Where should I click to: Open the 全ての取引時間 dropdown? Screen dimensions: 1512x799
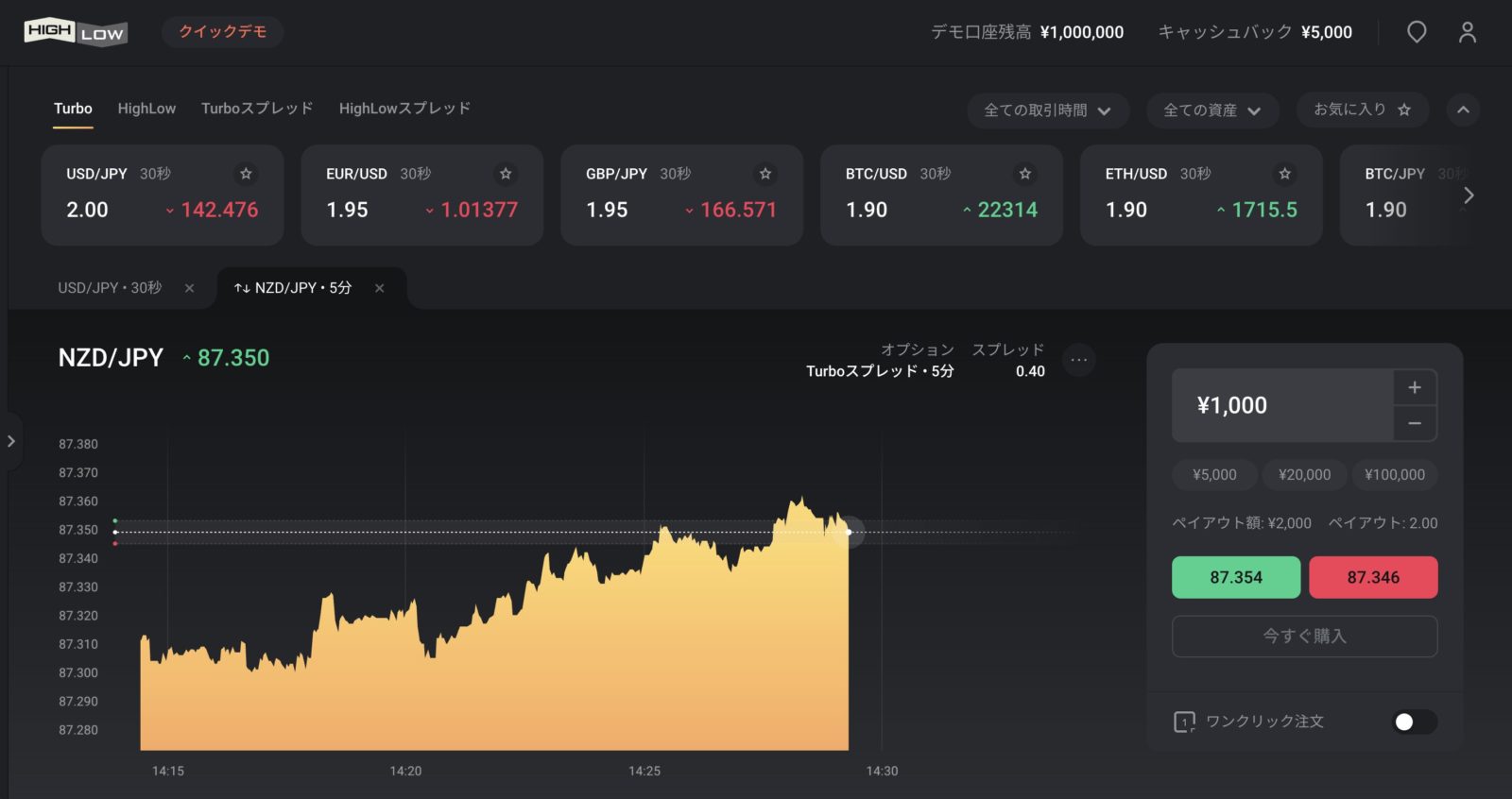1047,110
